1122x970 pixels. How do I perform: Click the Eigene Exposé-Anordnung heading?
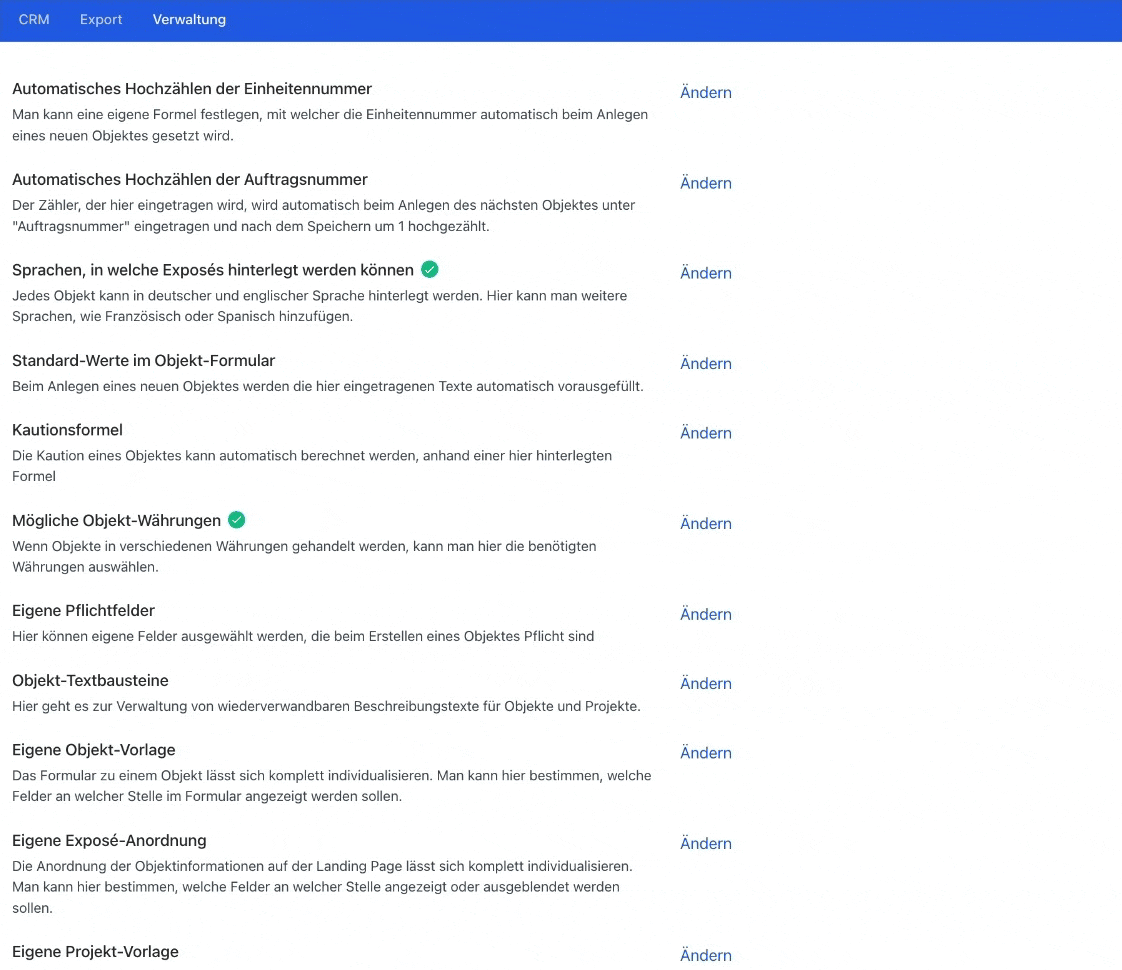[109, 840]
